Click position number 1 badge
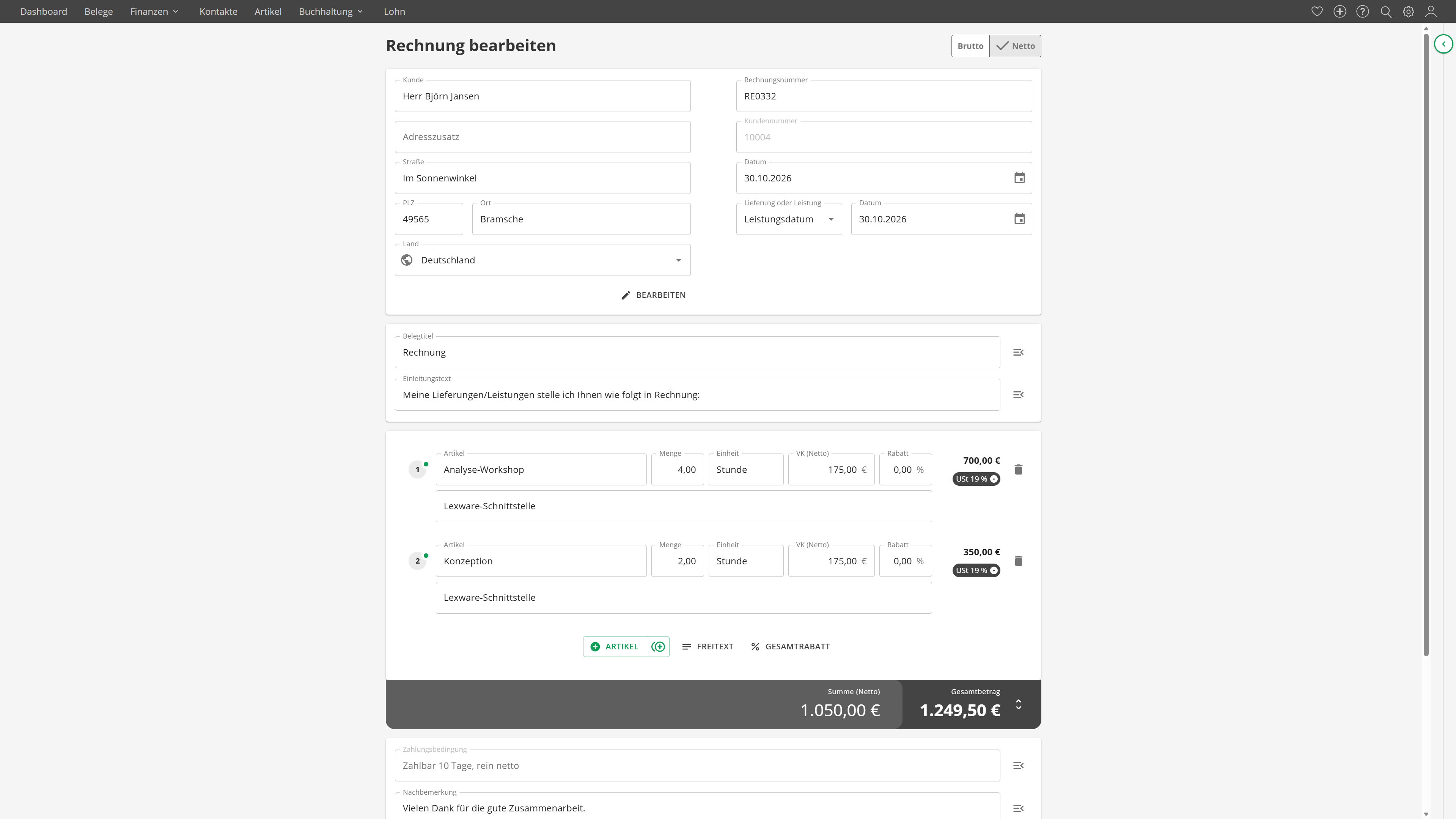The image size is (1456, 819). click(x=418, y=469)
